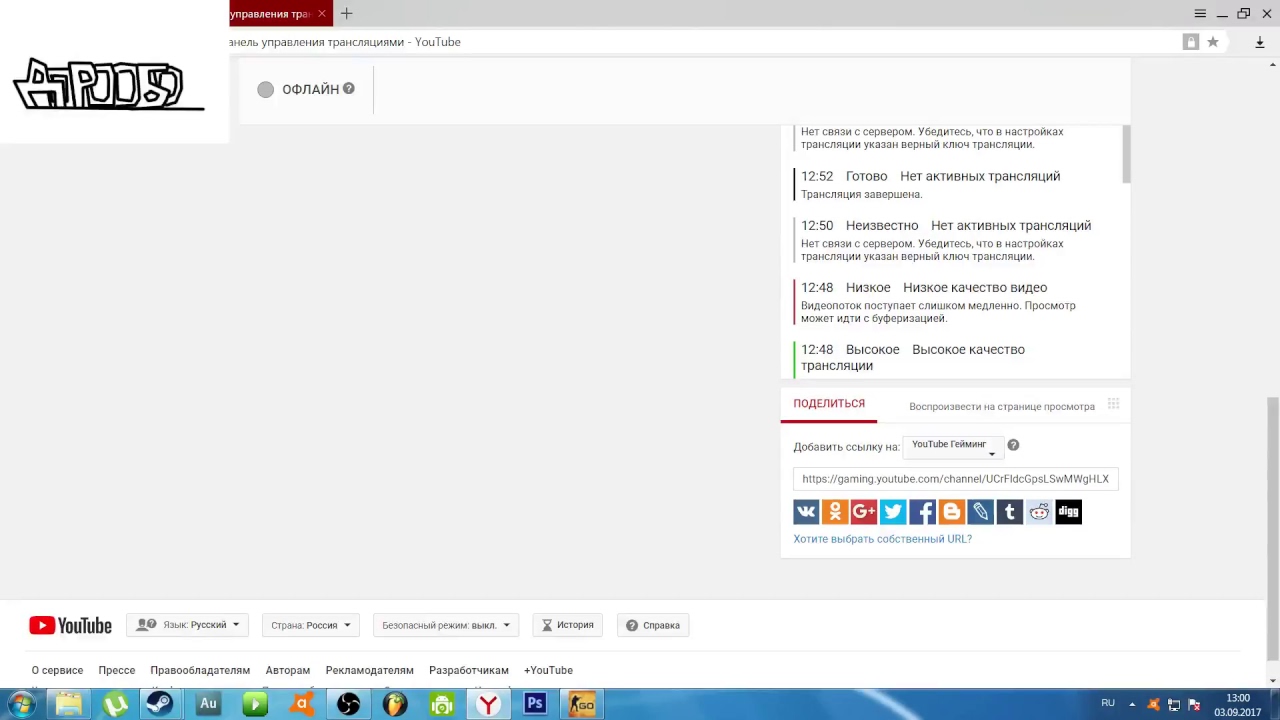This screenshot has height=720, width=1280.
Task: Click the lock icon in address bar
Action: click(1190, 42)
